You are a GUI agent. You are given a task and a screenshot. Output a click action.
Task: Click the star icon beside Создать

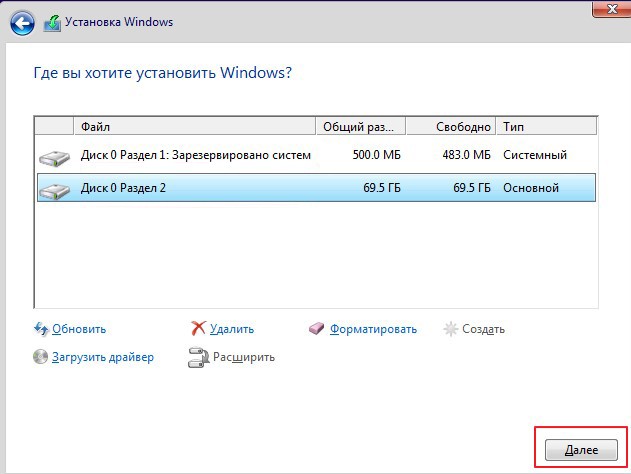click(451, 329)
